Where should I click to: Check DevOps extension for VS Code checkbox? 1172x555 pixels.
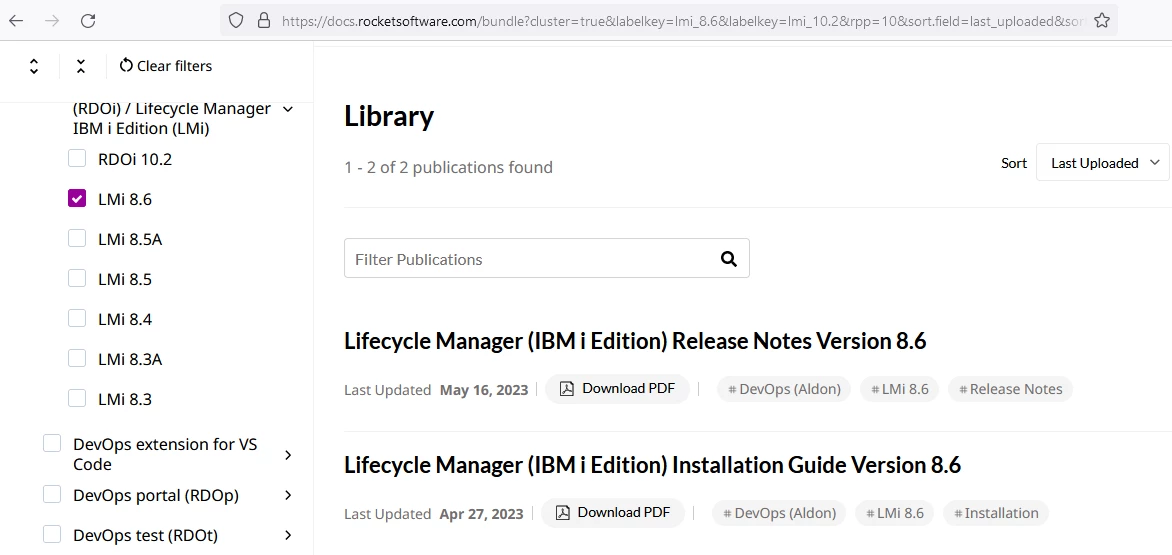[52, 444]
